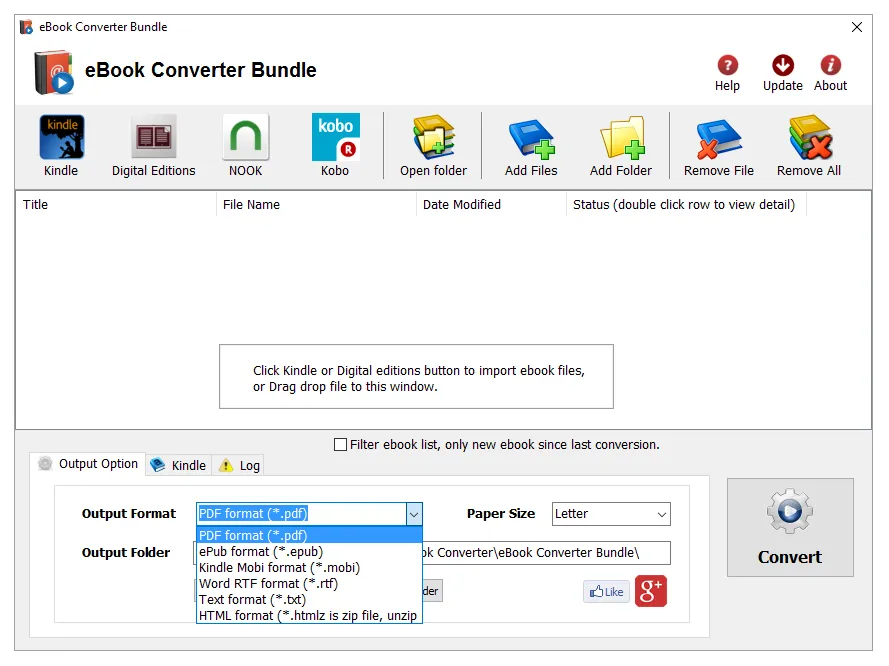Viewport: 889px width, 666px height.
Task: Choose HTML format (*.htmlz) option
Action: (x=310, y=615)
